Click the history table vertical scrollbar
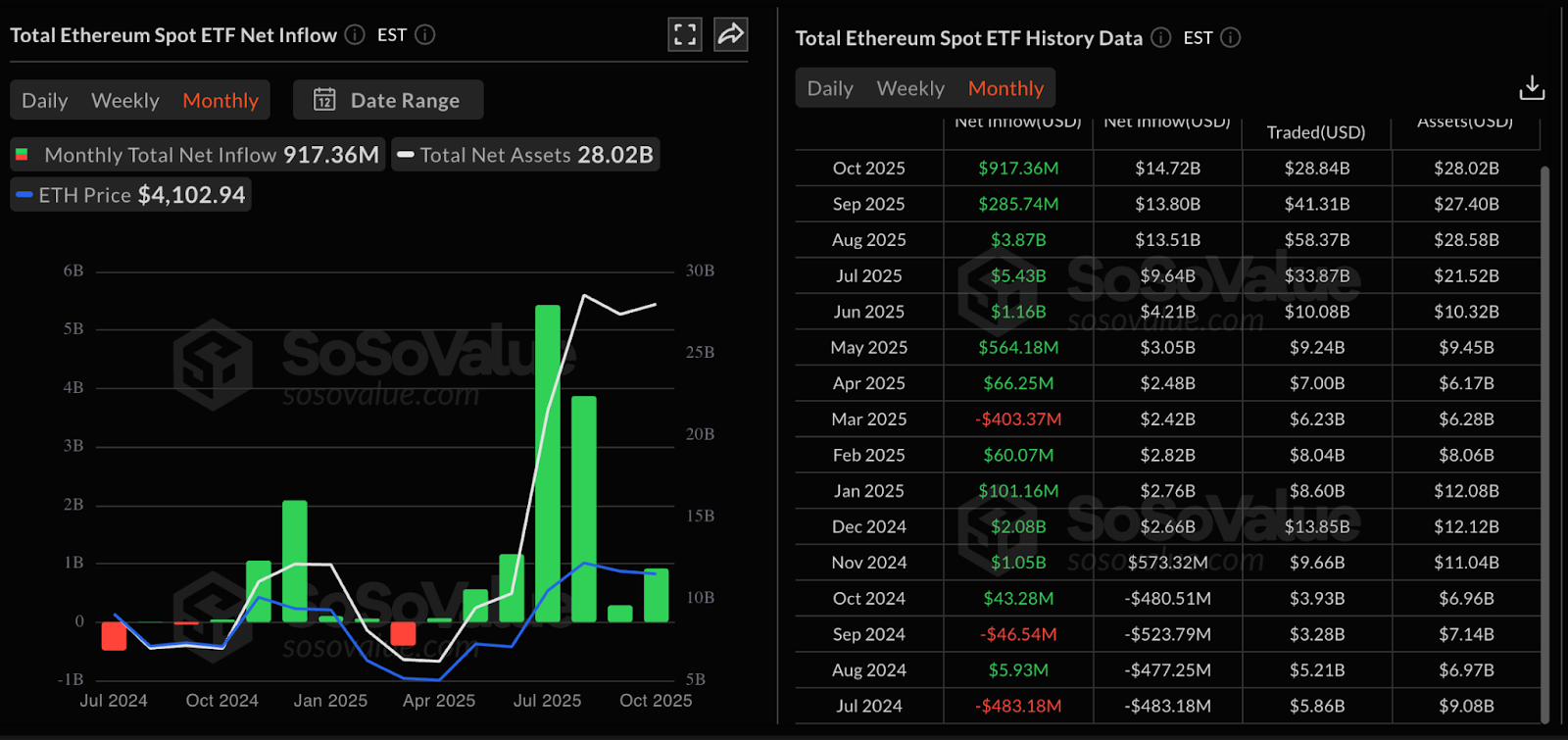The height and width of the screenshot is (740, 1568). pos(1545,441)
